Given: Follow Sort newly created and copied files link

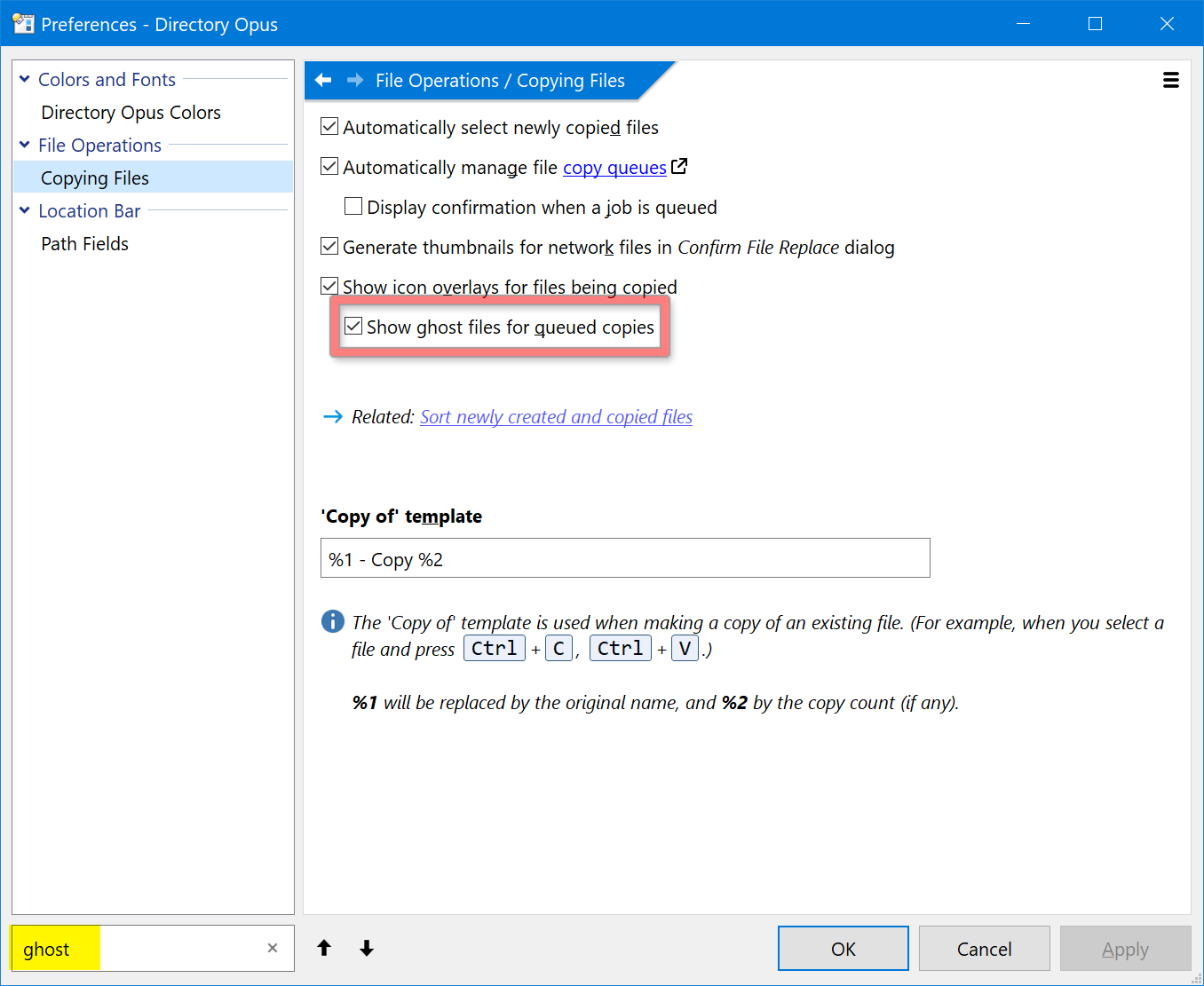Looking at the screenshot, I should click(556, 417).
